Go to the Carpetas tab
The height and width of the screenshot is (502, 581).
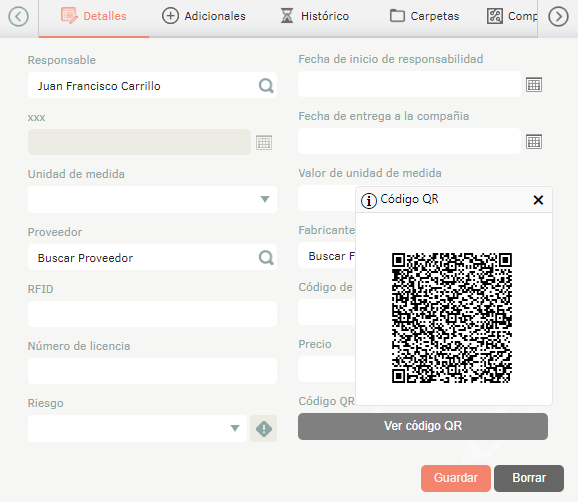(x=424, y=16)
